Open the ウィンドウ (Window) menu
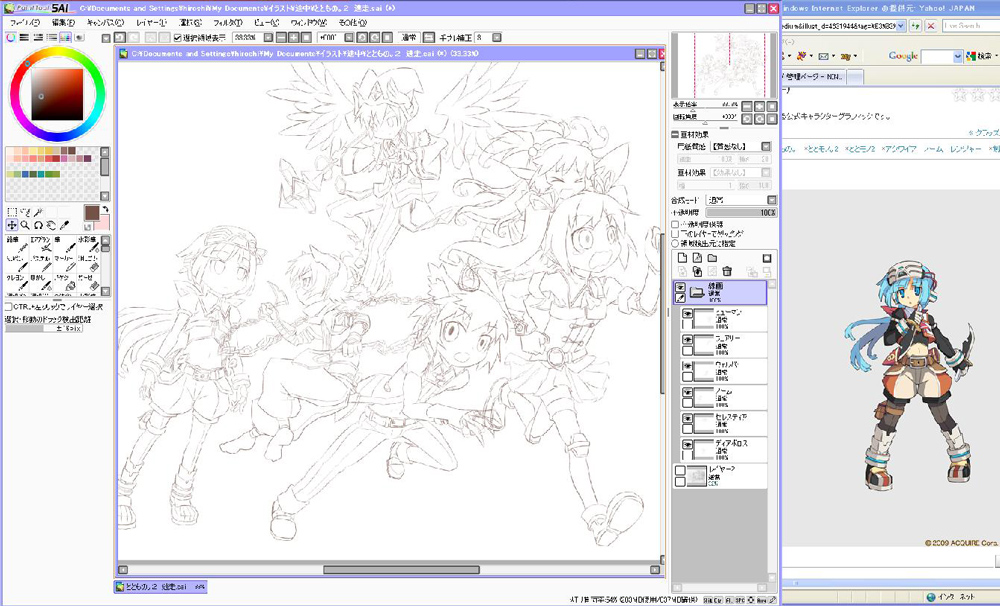 coord(310,22)
